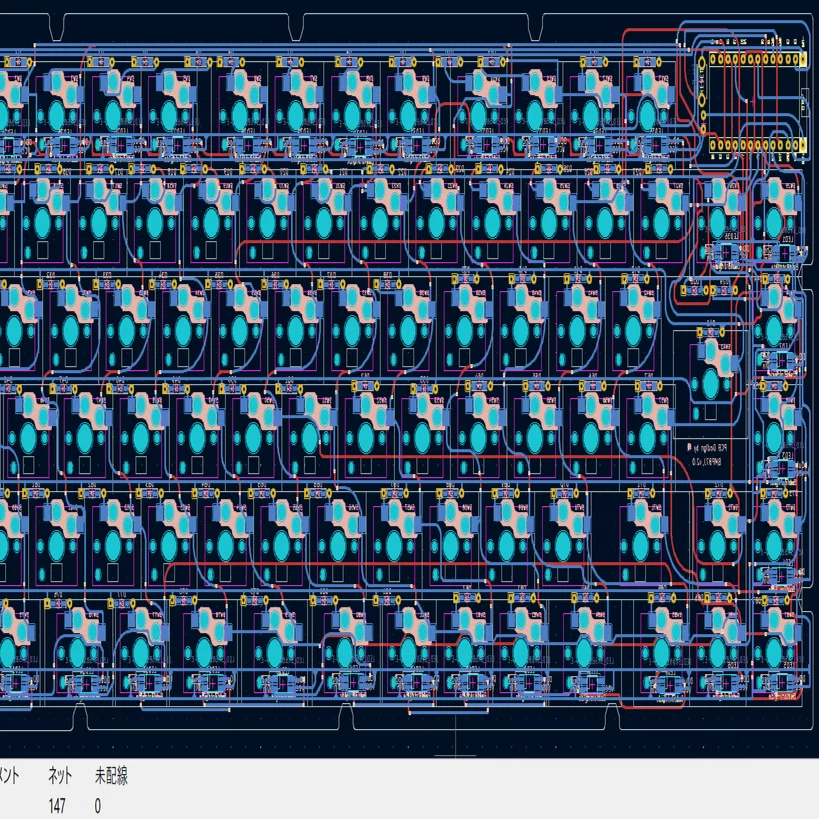Image resolution: width=819 pixels, height=819 pixels.
Task: Click the unrouted count value 0
Action: (x=98, y=806)
